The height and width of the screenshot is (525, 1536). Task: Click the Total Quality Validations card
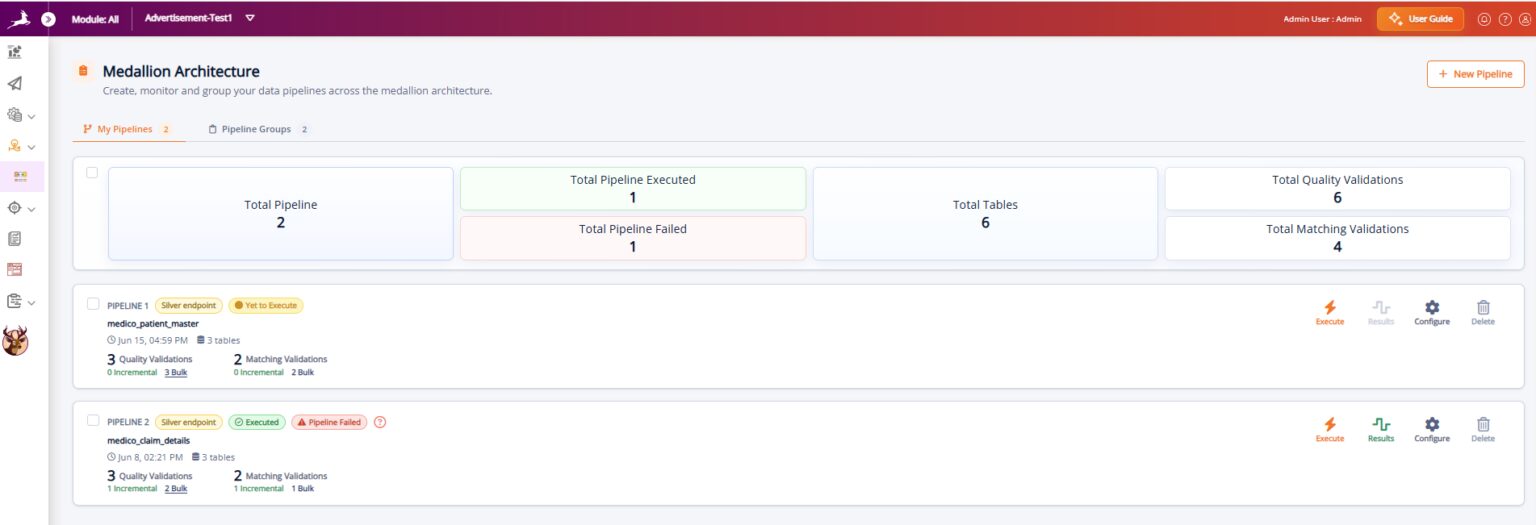tap(1338, 189)
